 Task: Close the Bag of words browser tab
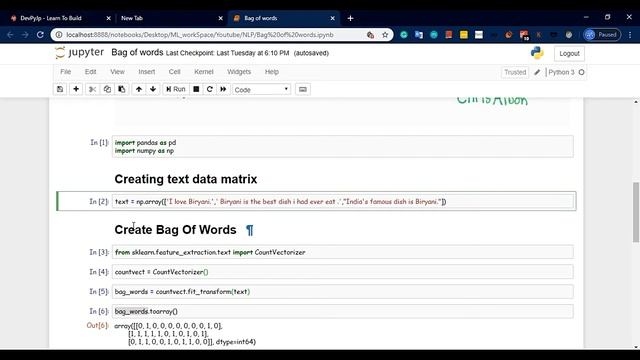click(332, 18)
